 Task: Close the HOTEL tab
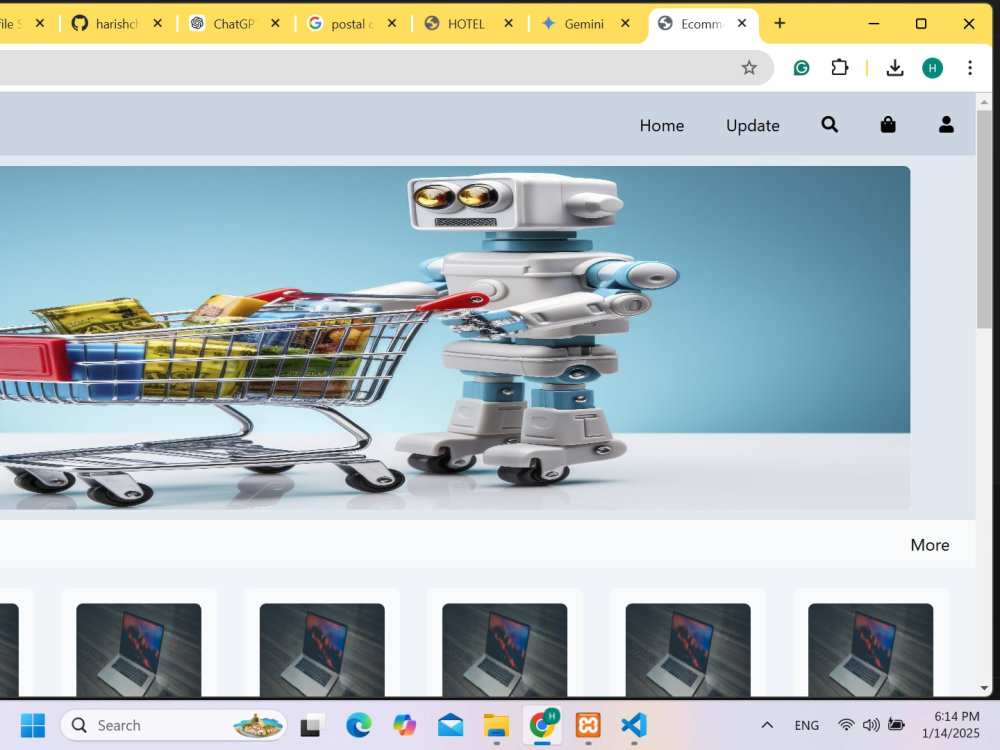point(508,24)
